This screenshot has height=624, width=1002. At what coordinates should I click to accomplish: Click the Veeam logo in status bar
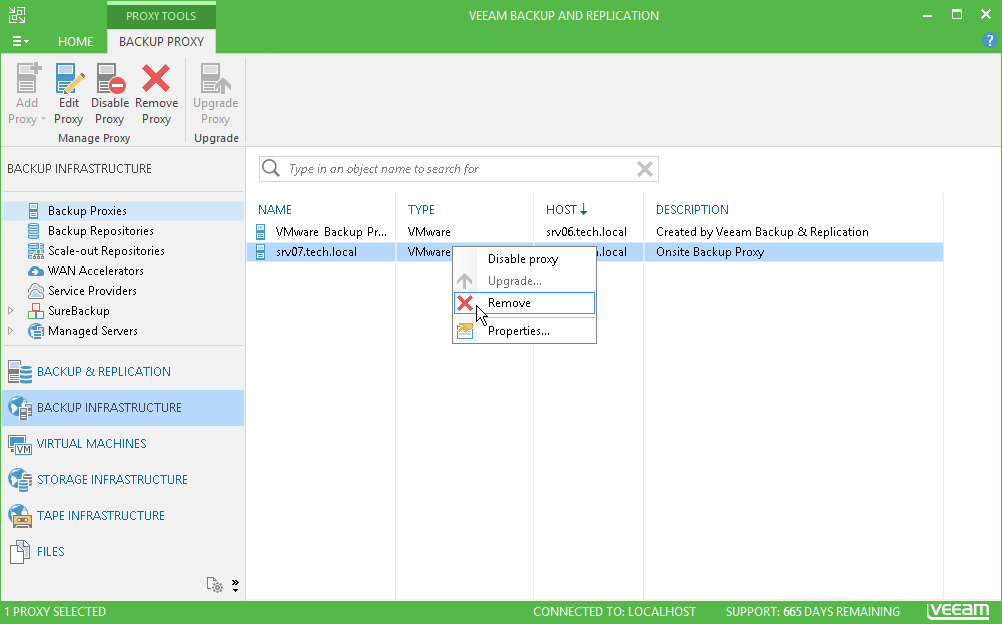pyautogui.click(x=959, y=611)
